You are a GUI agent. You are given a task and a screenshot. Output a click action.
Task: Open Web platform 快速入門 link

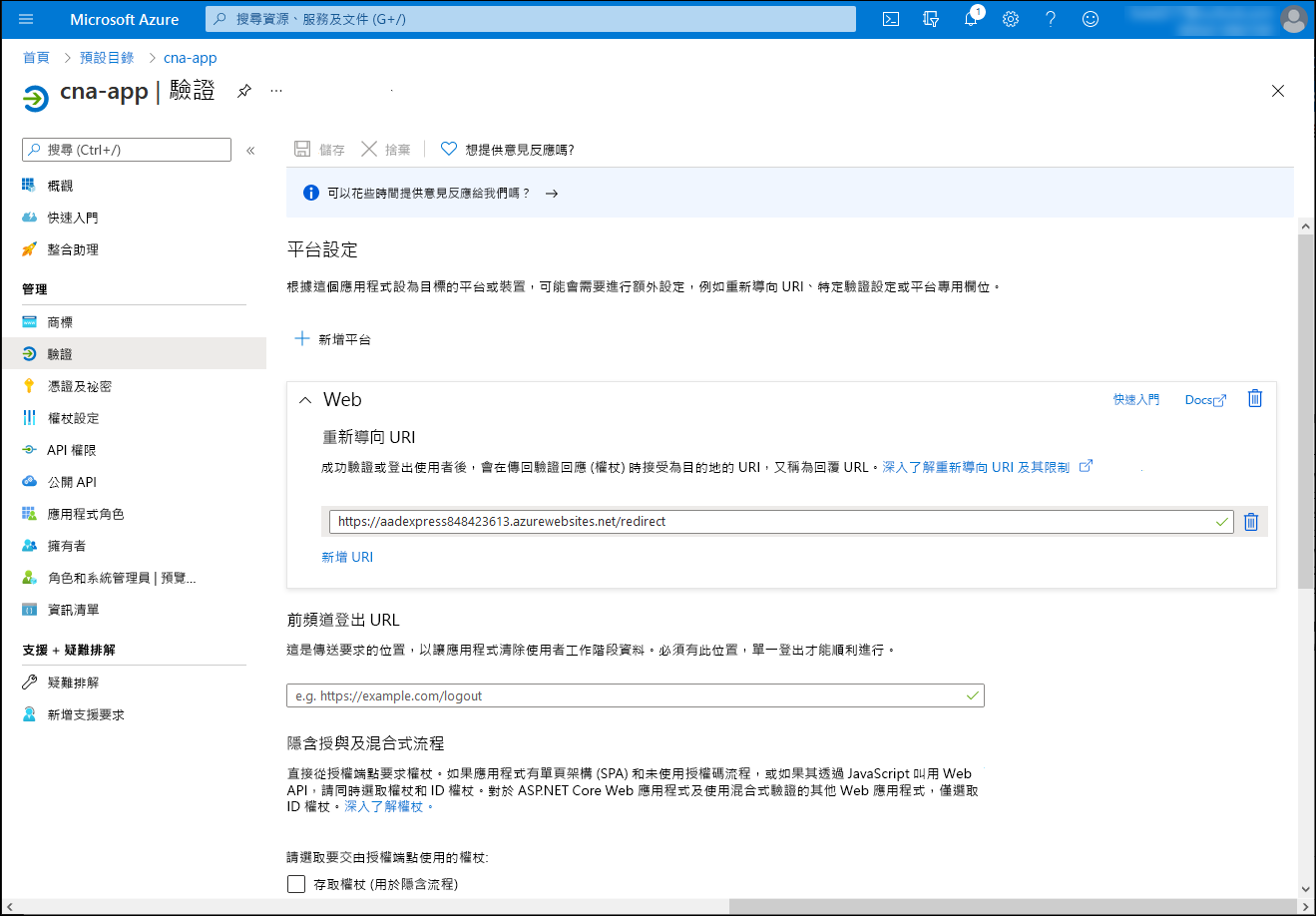pos(1136,400)
